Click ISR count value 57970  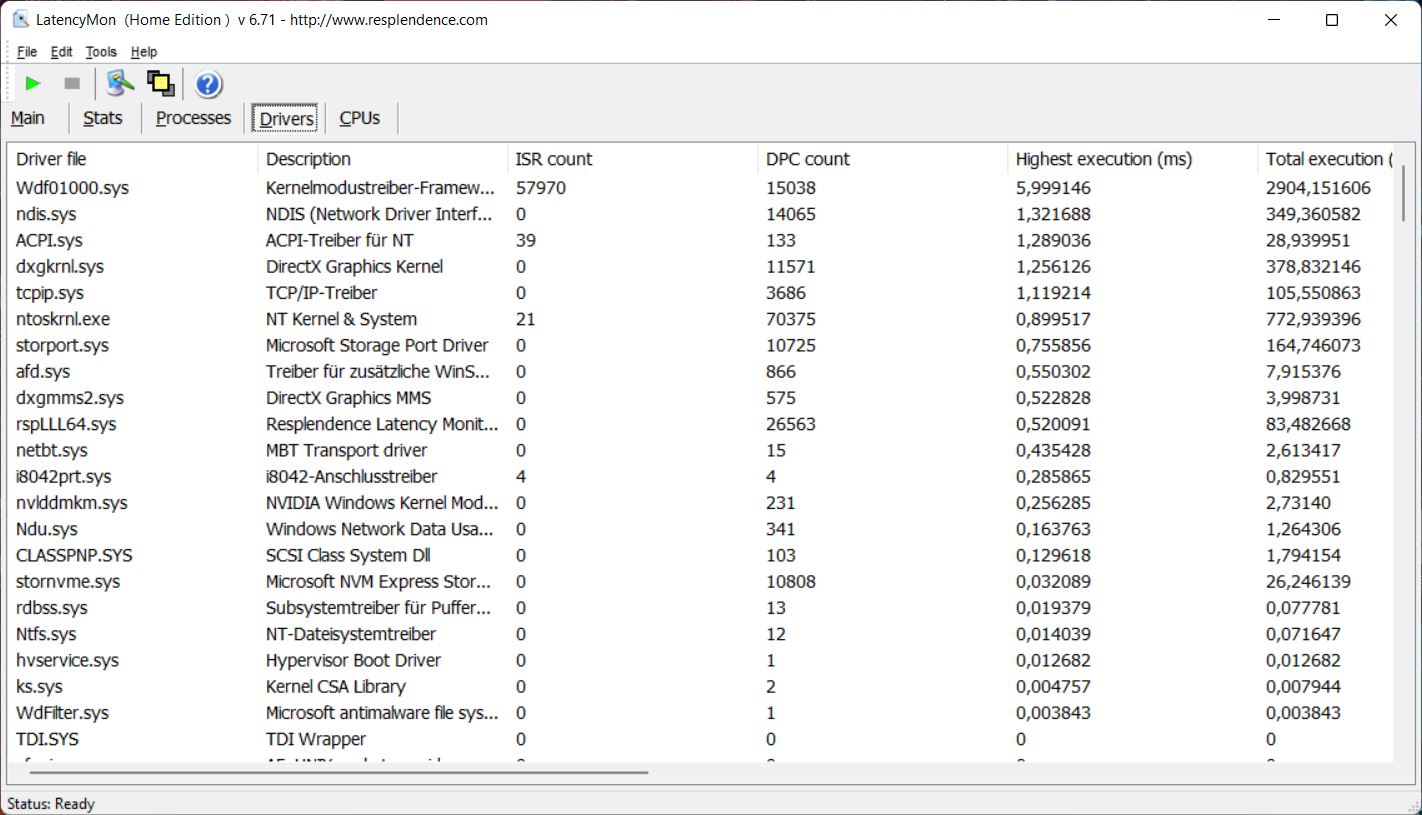point(540,188)
